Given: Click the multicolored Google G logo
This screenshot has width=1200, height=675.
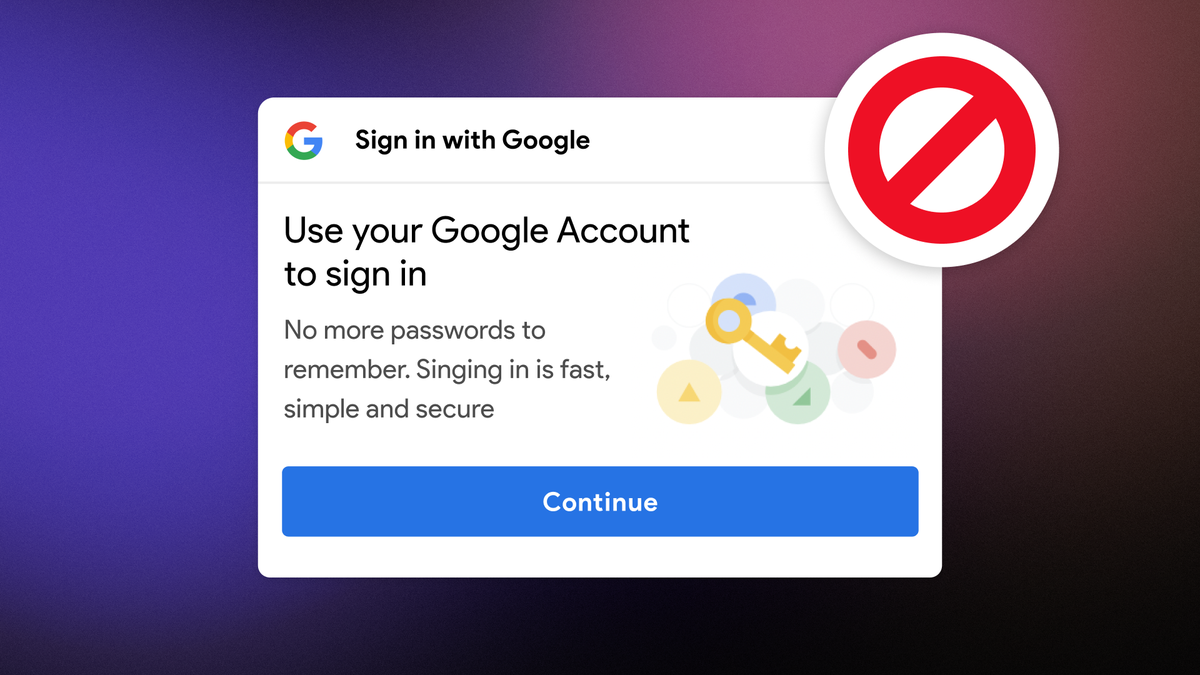Looking at the screenshot, I should 303,141.
